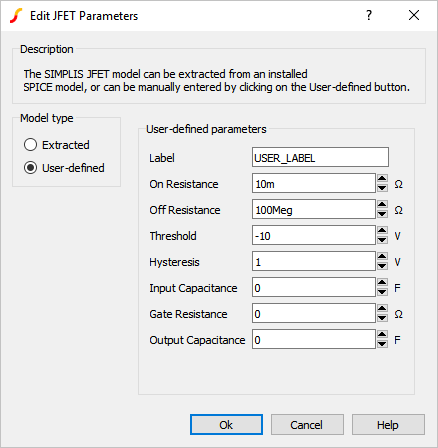Click the Output Capacitance value field
438x448 pixels.
[x=314, y=339]
